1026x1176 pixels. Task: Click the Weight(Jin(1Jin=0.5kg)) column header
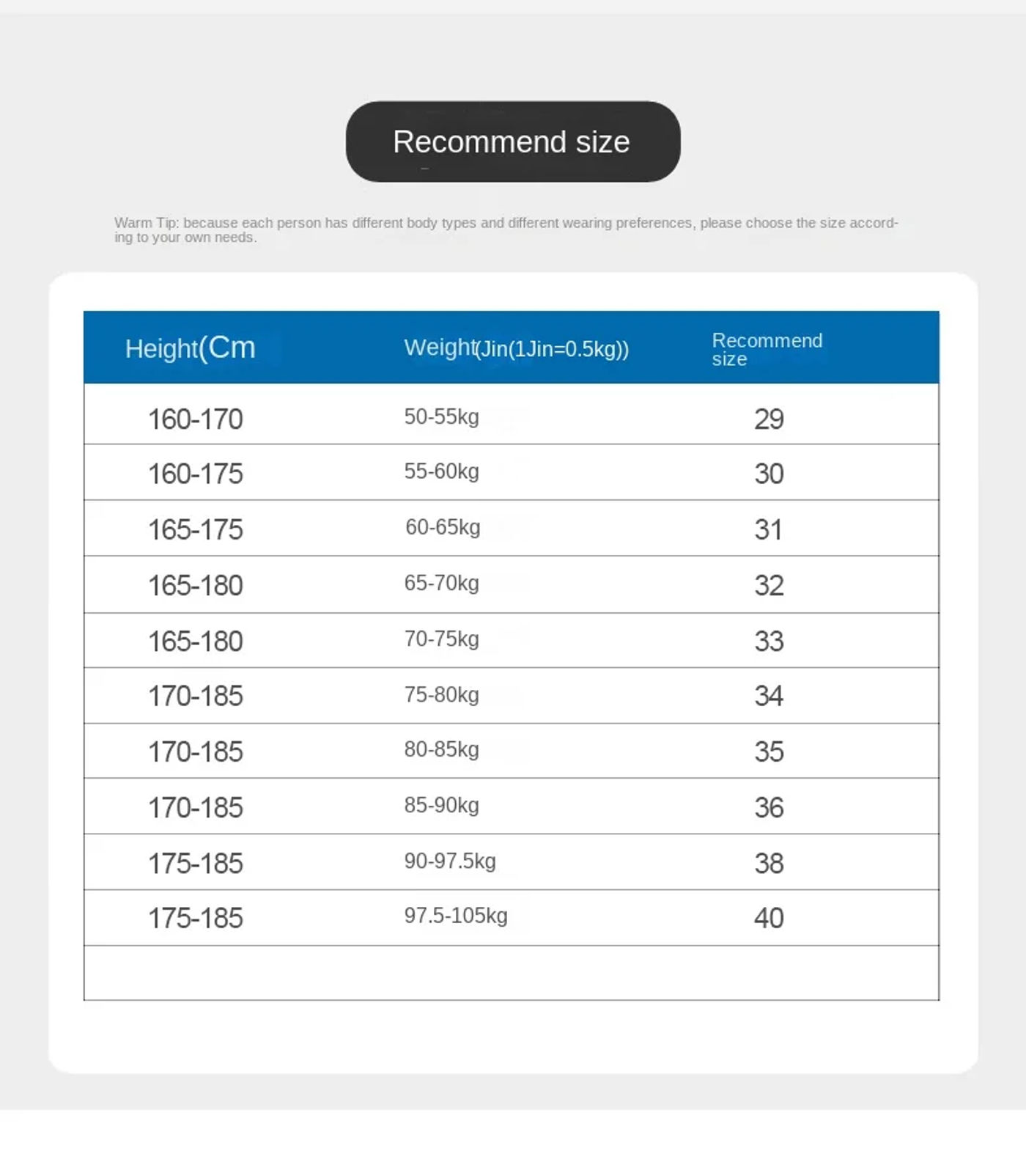(517, 348)
